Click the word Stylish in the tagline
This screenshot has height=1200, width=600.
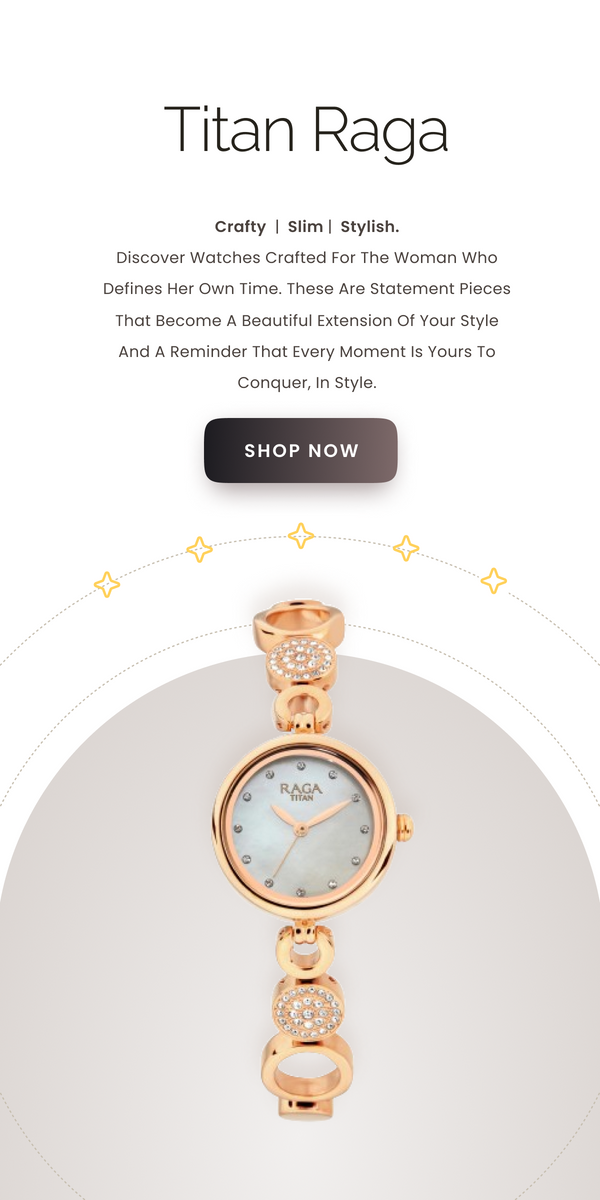(370, 226)
